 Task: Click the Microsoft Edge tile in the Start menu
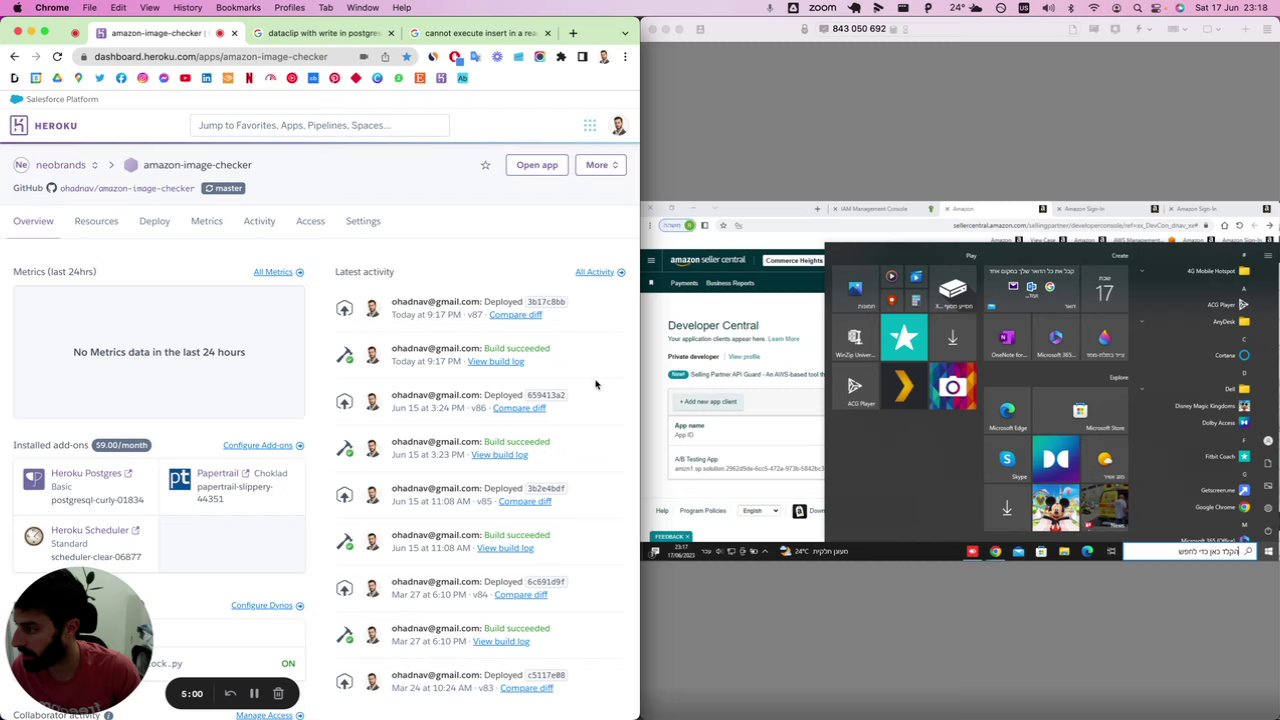[1007, 413]
